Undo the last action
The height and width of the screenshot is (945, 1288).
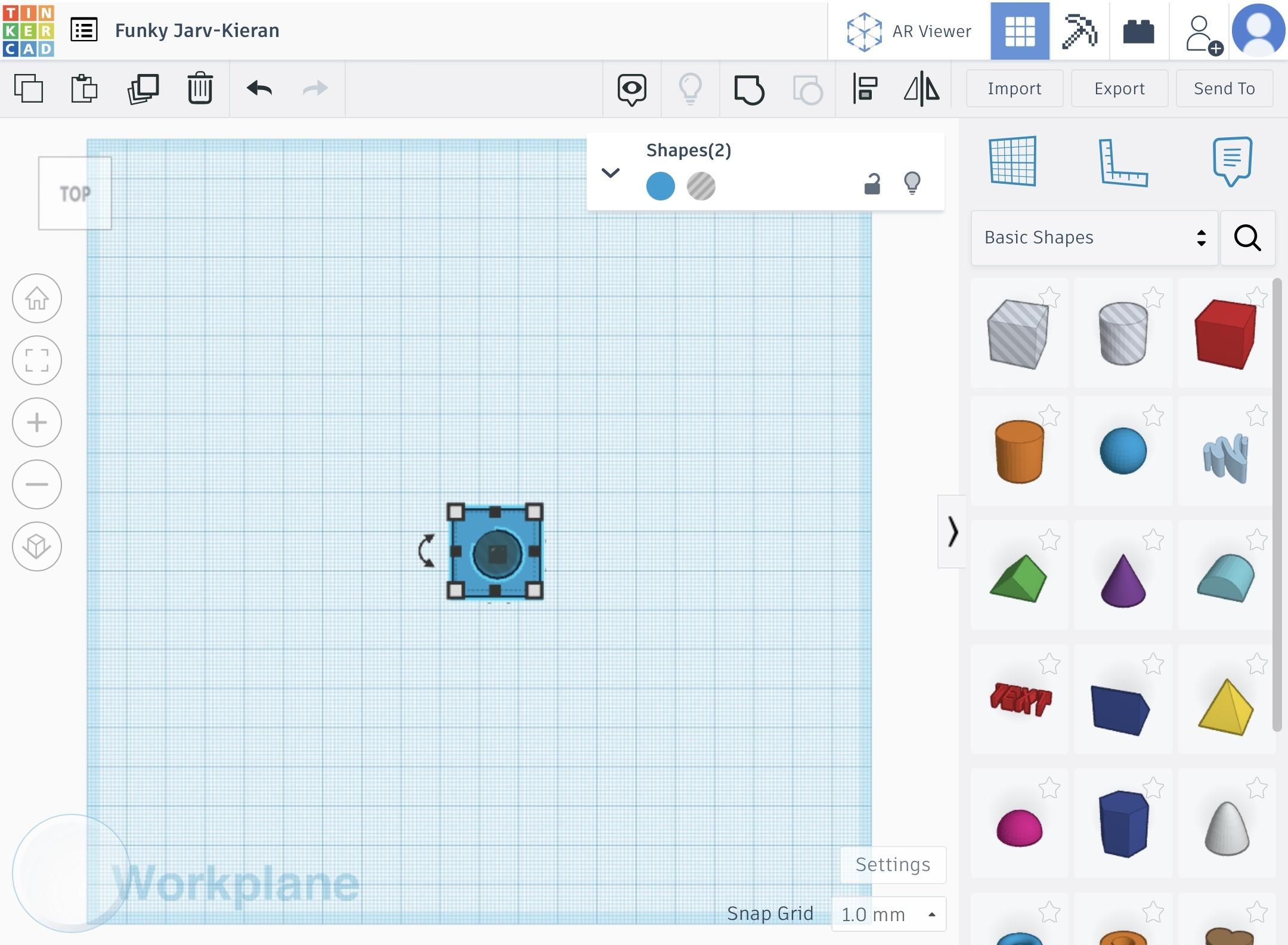pos(258,88)
